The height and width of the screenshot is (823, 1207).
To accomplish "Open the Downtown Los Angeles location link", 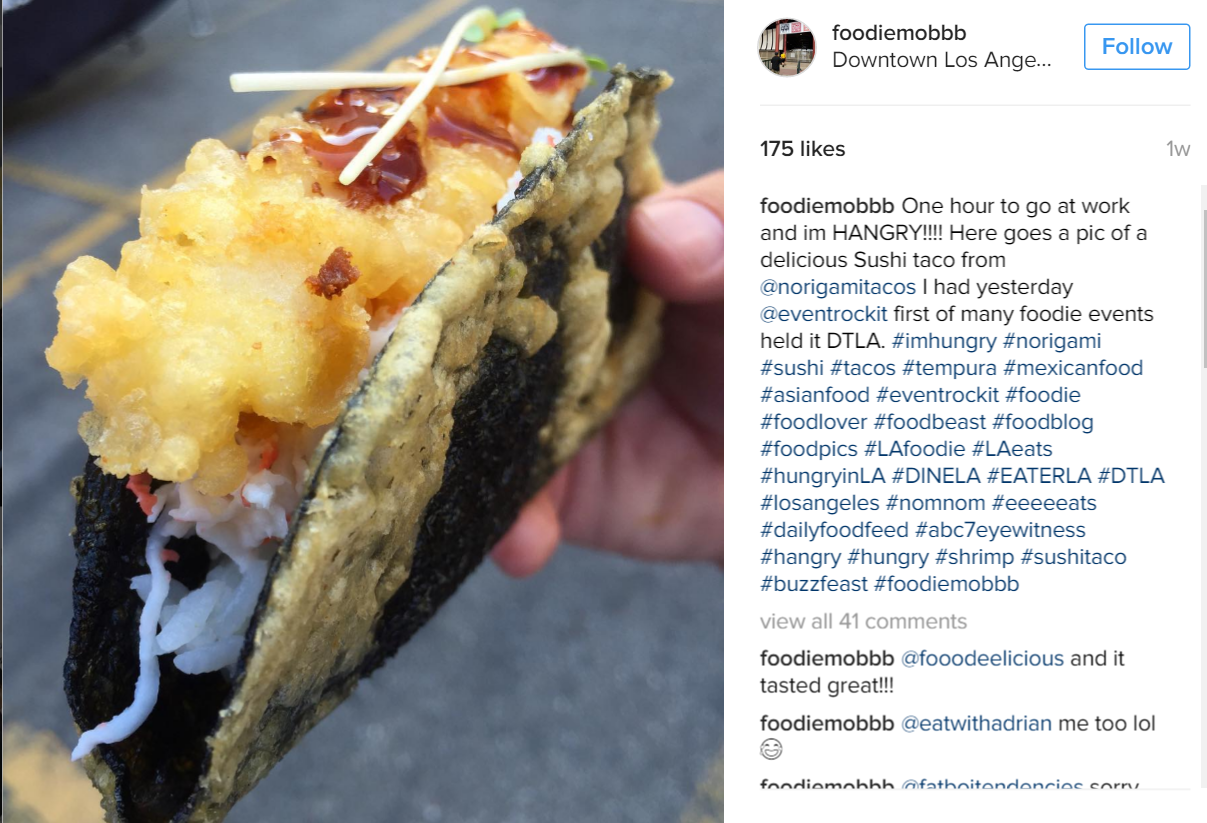I will (x=941, y=60).
